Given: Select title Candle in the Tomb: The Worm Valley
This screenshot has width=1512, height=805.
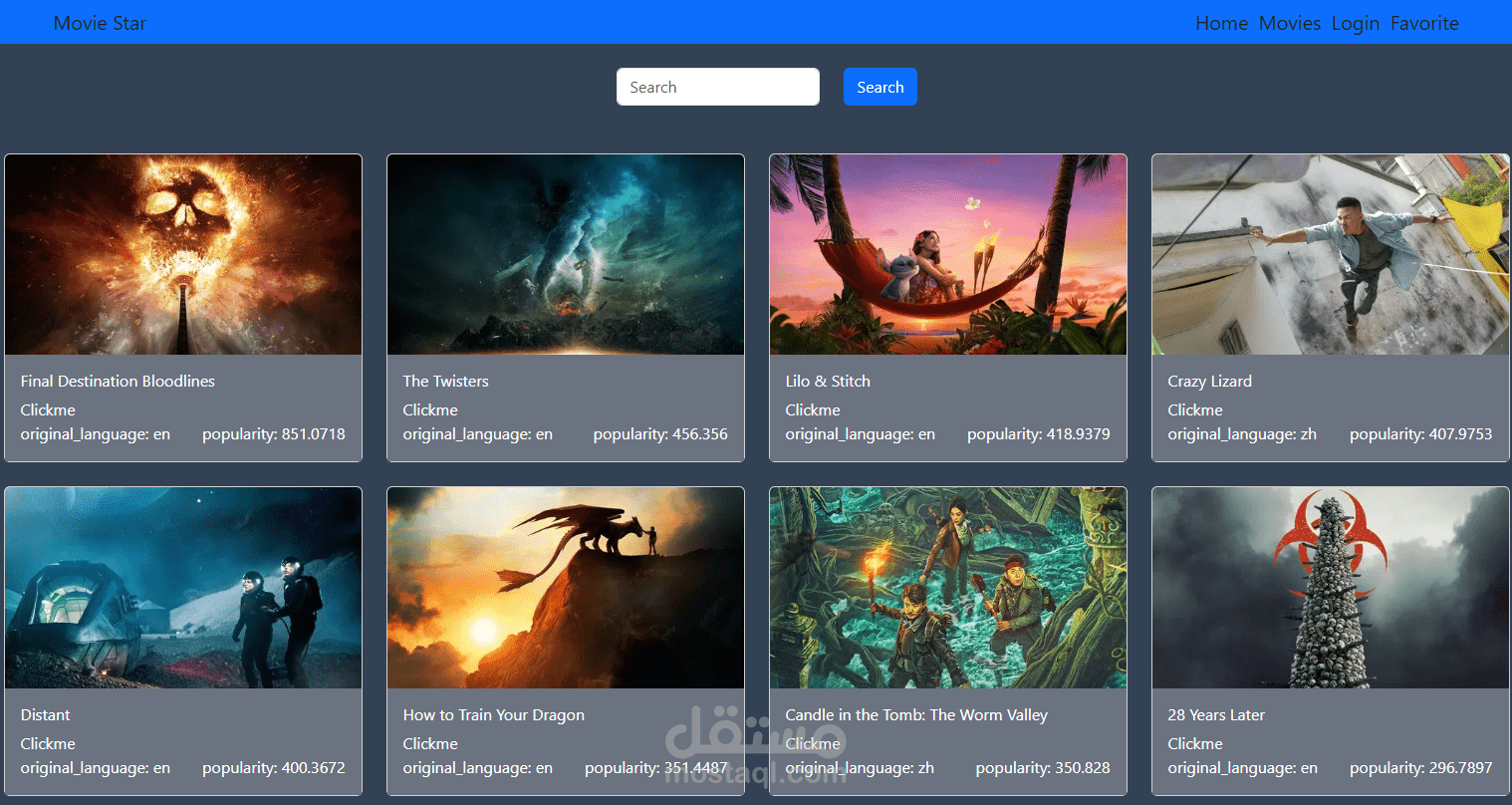Looking at the screenshot, I should click(916, 714).
